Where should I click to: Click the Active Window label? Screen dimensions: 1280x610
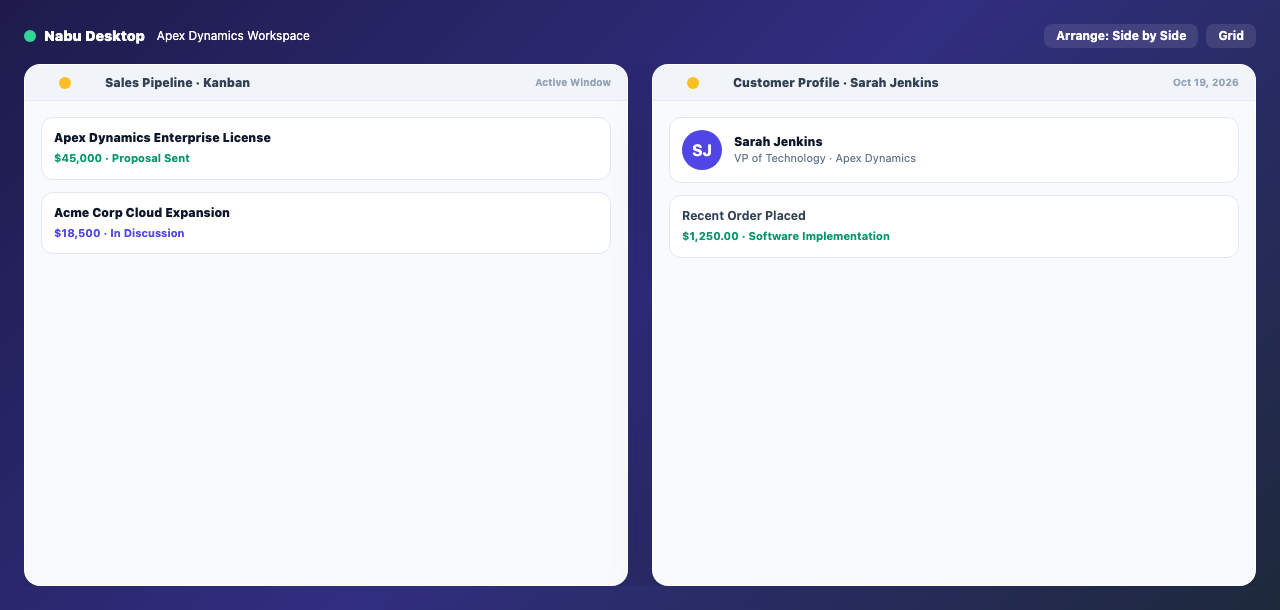pos(573,83)
